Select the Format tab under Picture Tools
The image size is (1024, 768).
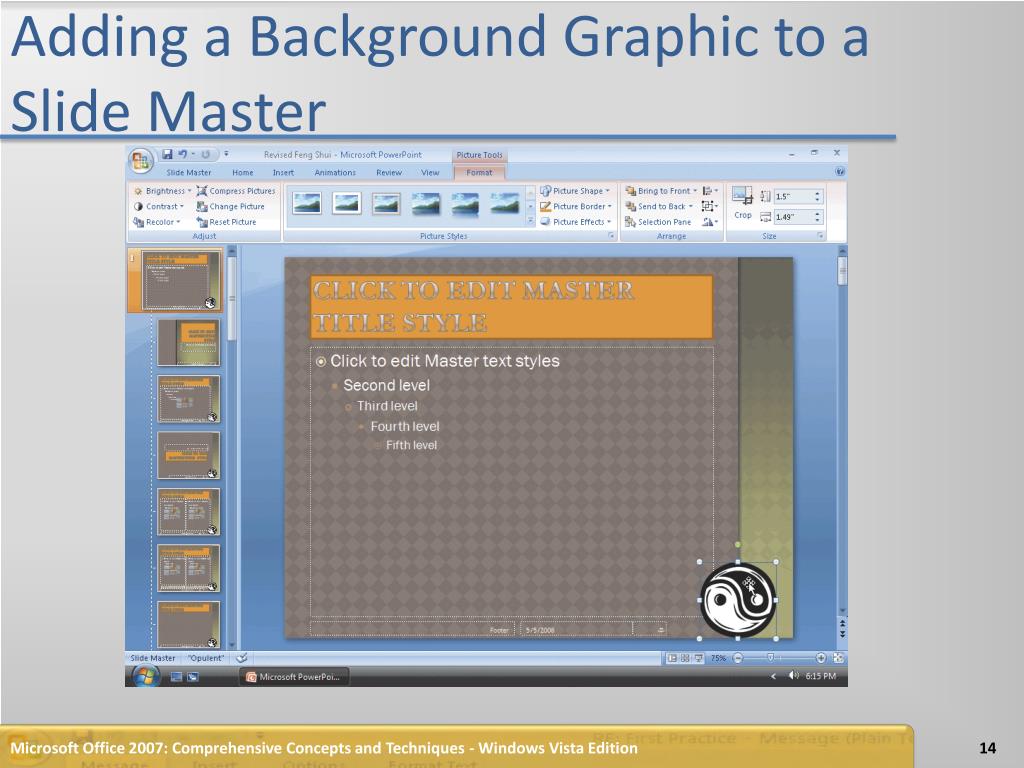tap(479, 172)
